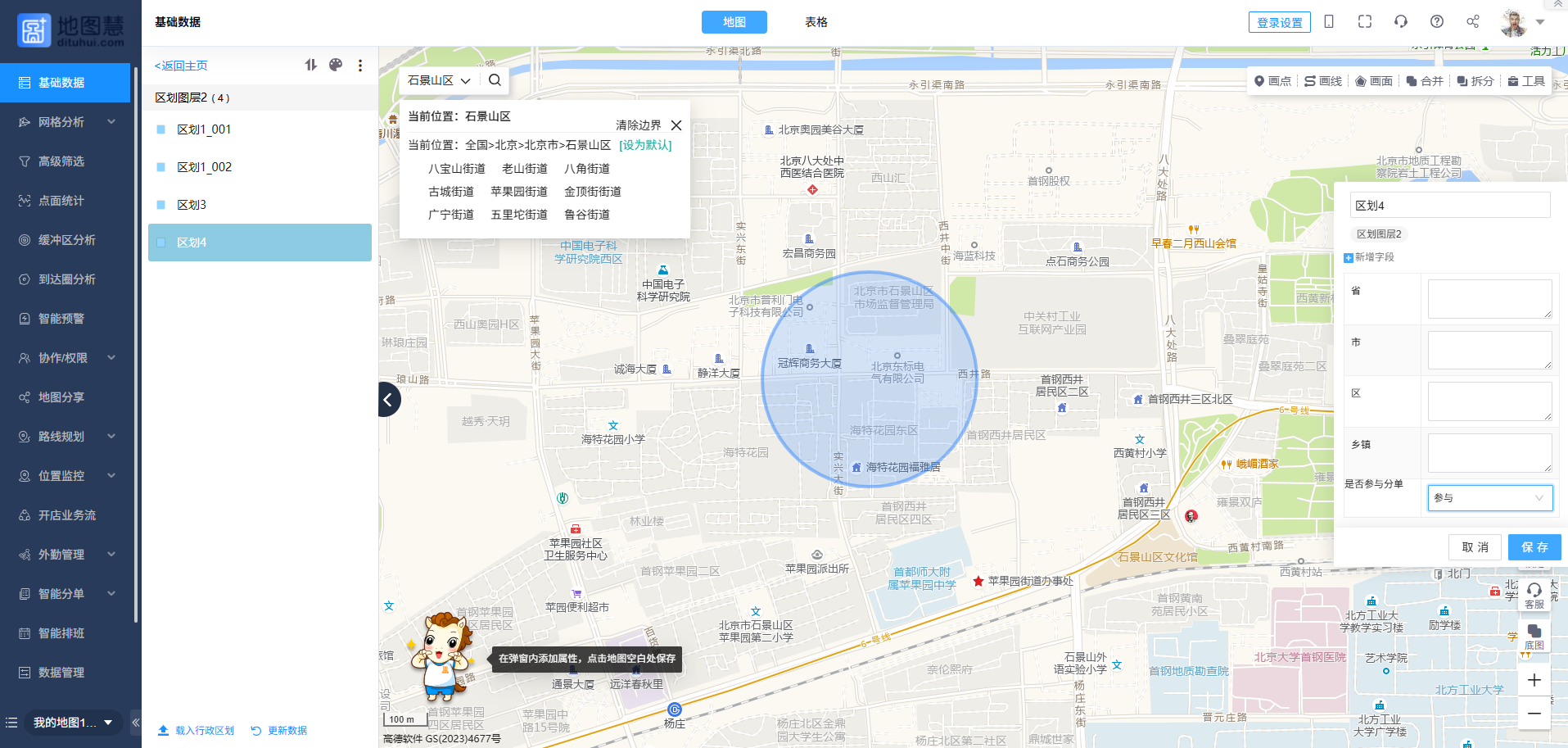
Task: Click the 返回主页 link
Action: 181,66
